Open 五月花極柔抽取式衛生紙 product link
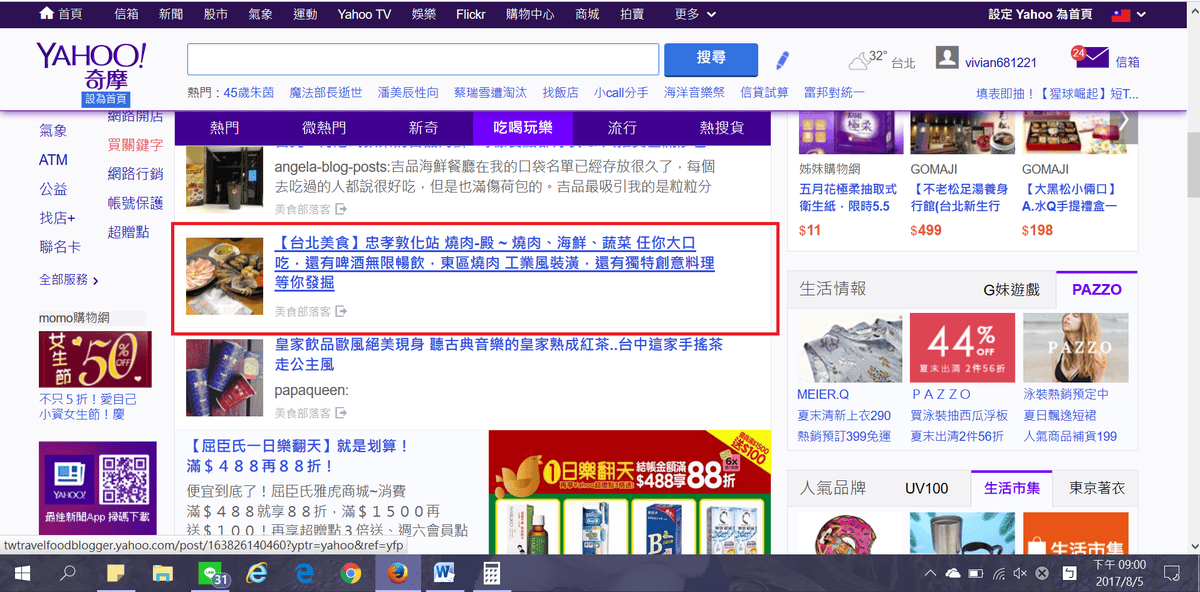 pyautogui.click(x=848, y=197)
